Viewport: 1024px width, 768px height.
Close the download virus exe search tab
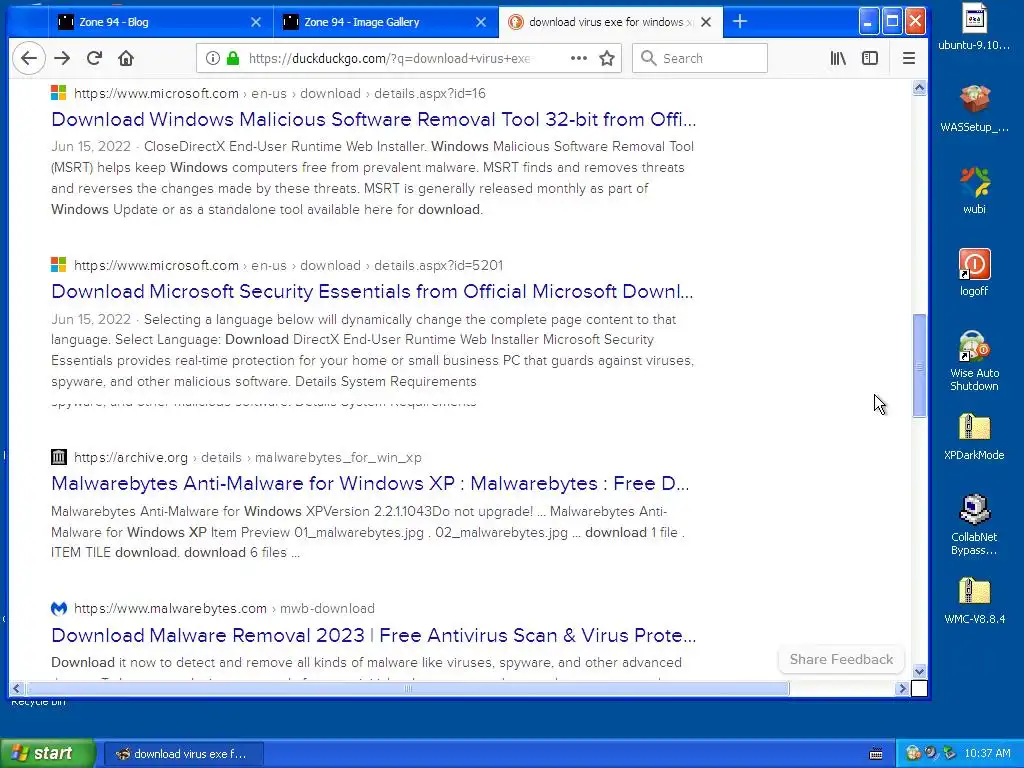pos(706,22)
